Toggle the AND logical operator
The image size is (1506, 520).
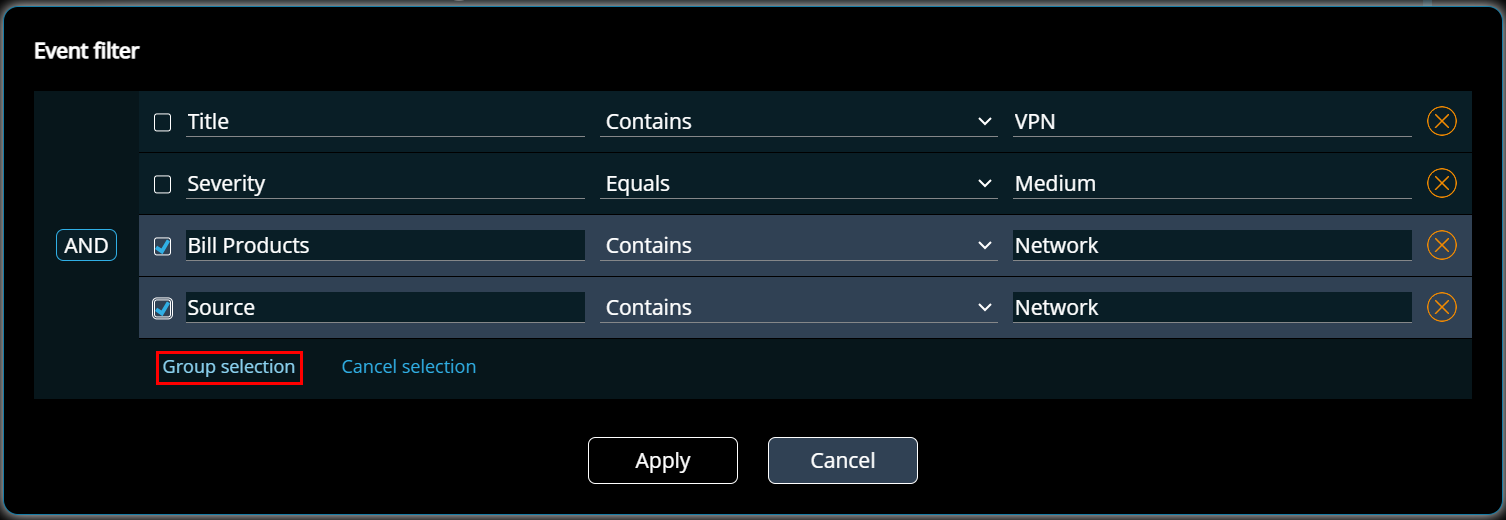pyautogui.click(x=86, y=246)
